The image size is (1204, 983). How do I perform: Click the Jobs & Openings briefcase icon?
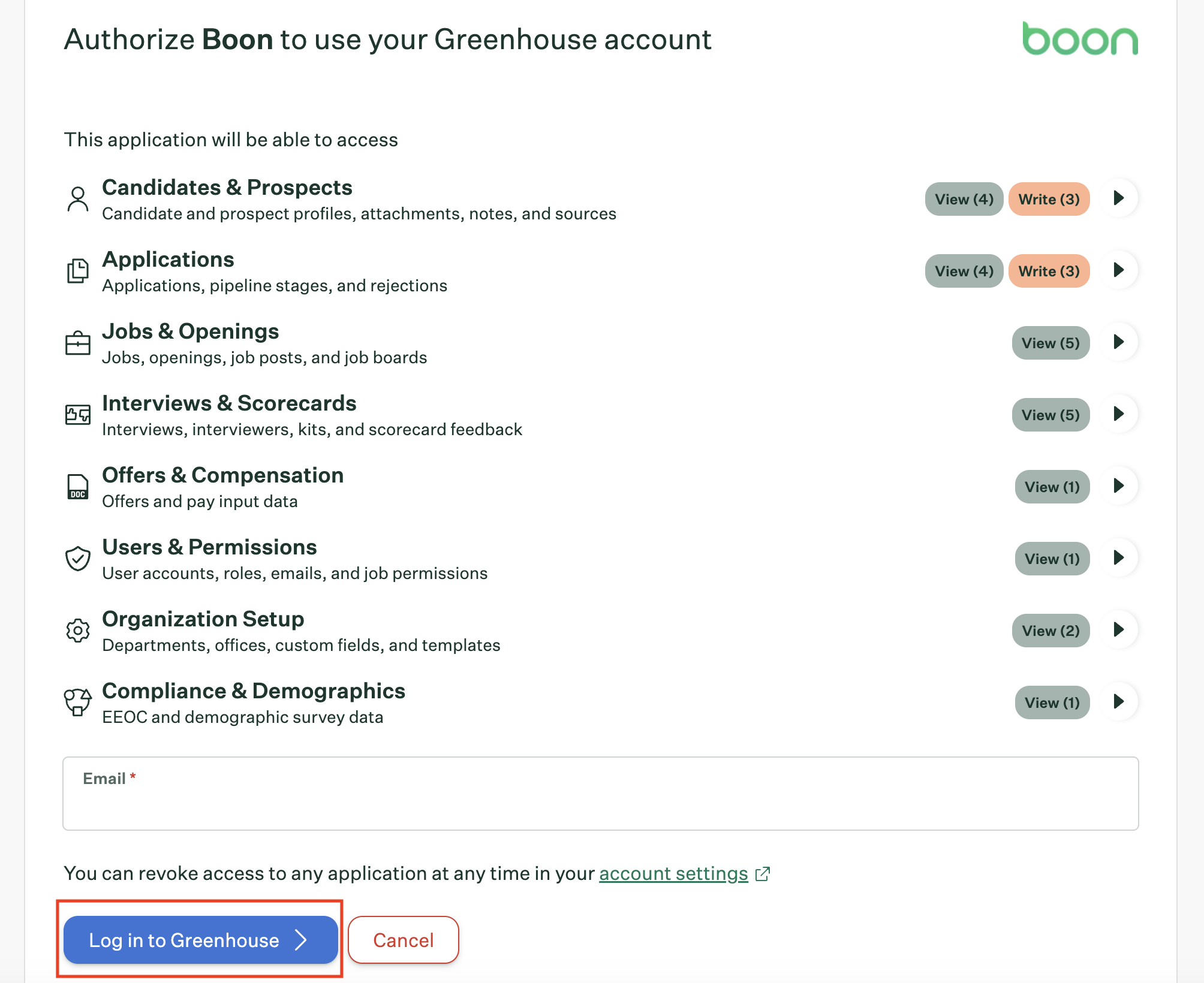click(x=78, y=343)
